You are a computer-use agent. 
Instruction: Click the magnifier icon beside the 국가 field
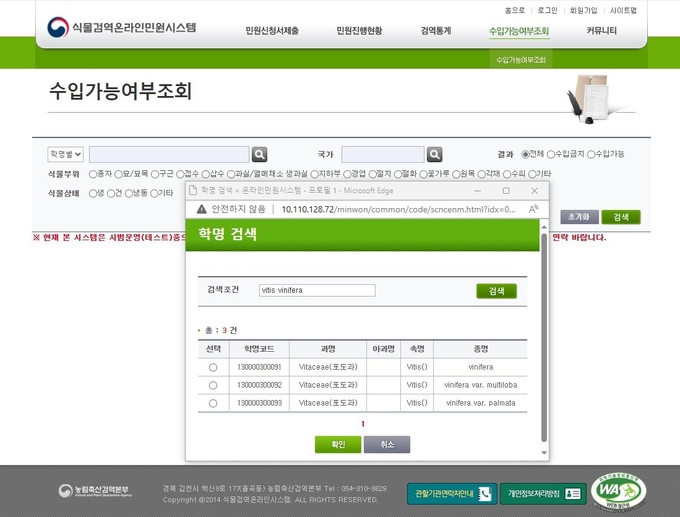[434, 154]
